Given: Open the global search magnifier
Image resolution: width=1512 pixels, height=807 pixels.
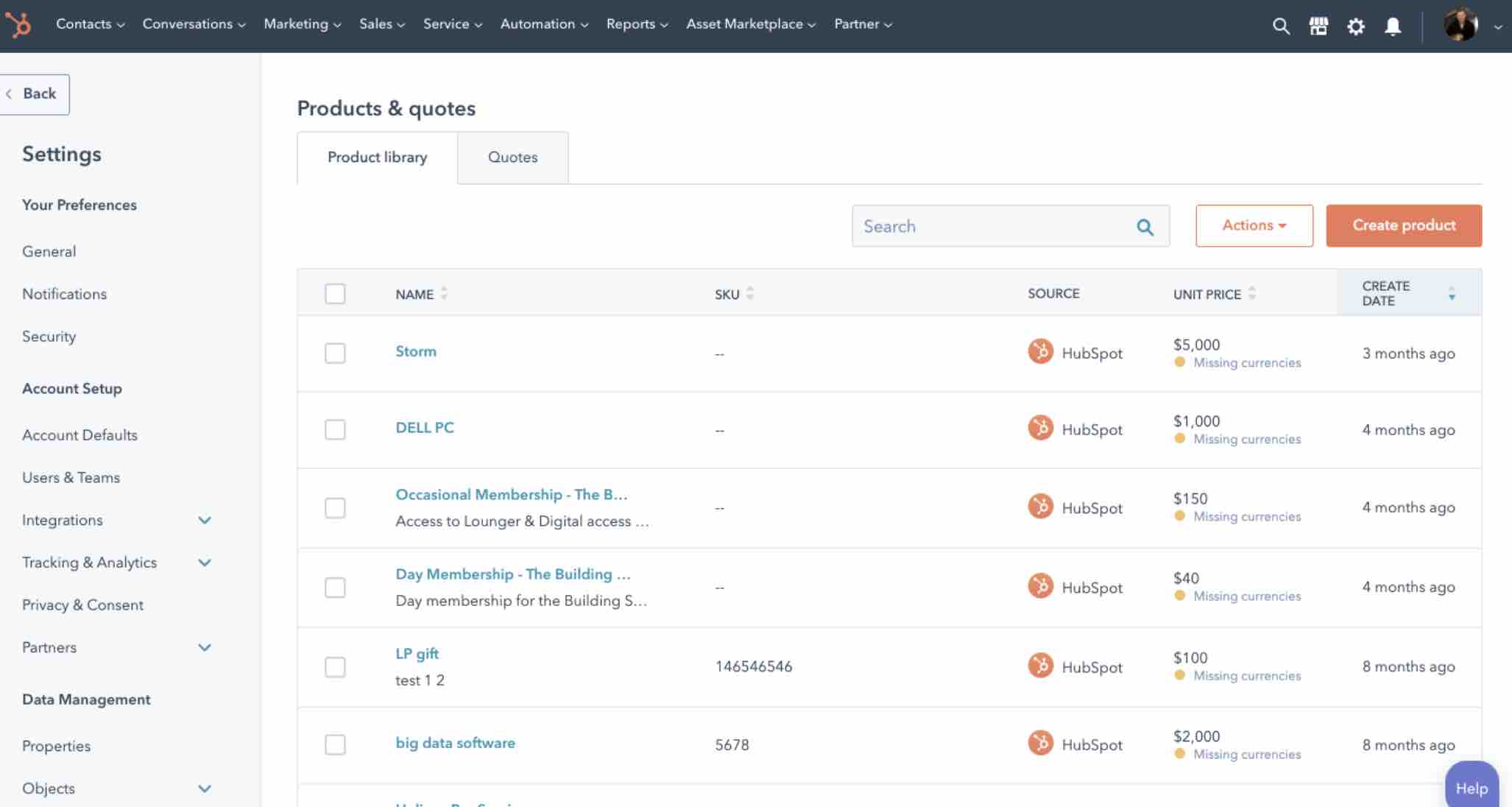Looking at the screenshot, I should pos(1281,26).
